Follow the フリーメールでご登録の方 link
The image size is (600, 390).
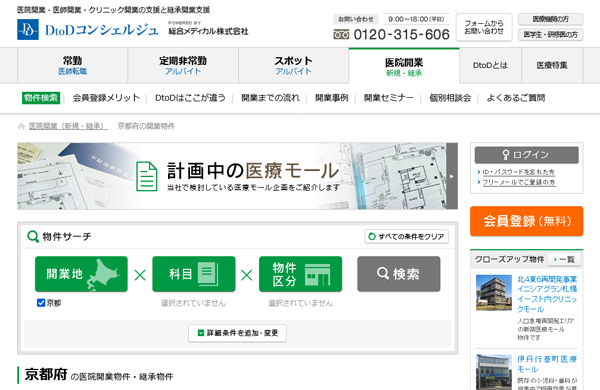tap(518, 183)
